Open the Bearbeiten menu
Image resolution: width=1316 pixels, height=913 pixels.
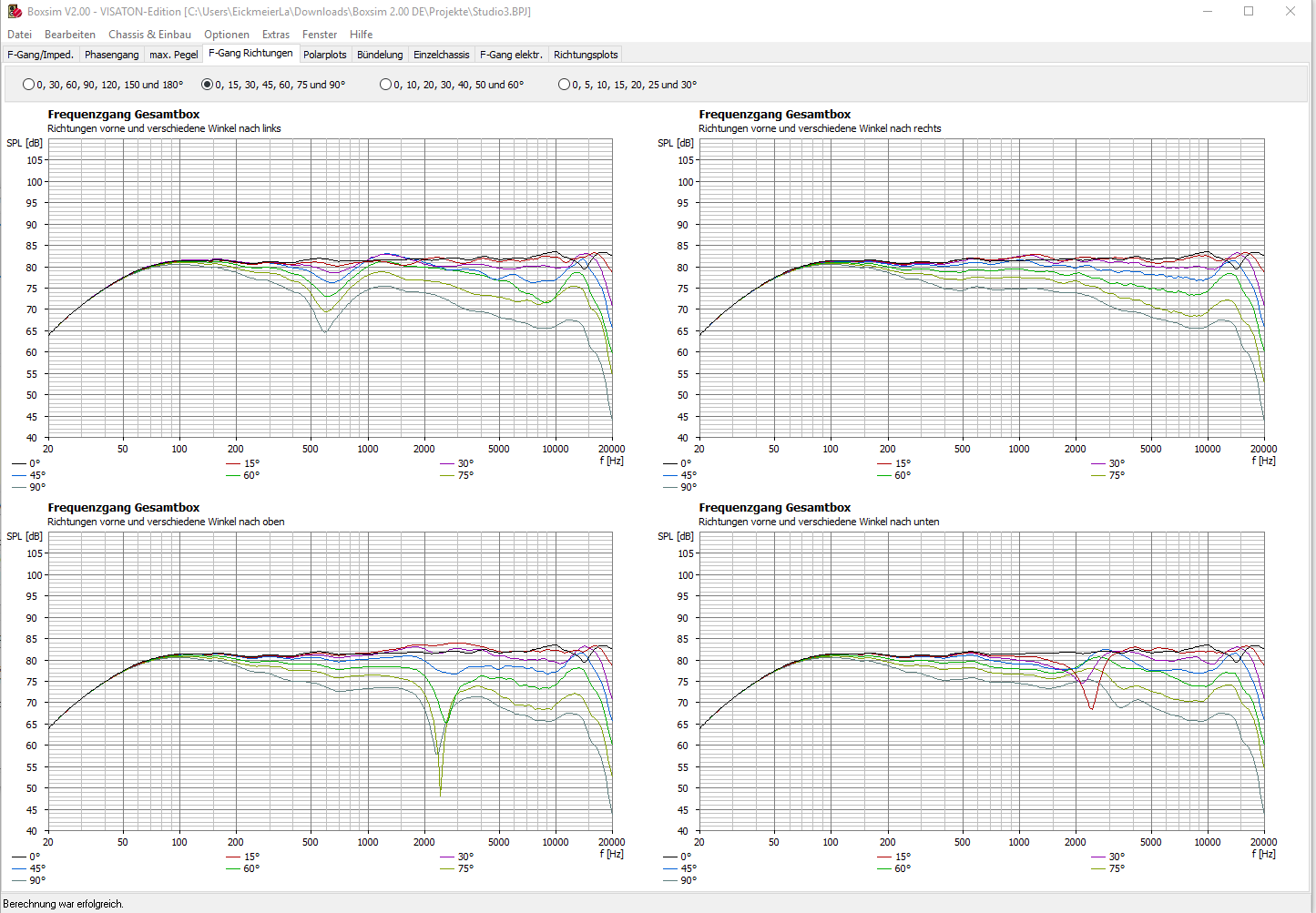pos(70,35)
